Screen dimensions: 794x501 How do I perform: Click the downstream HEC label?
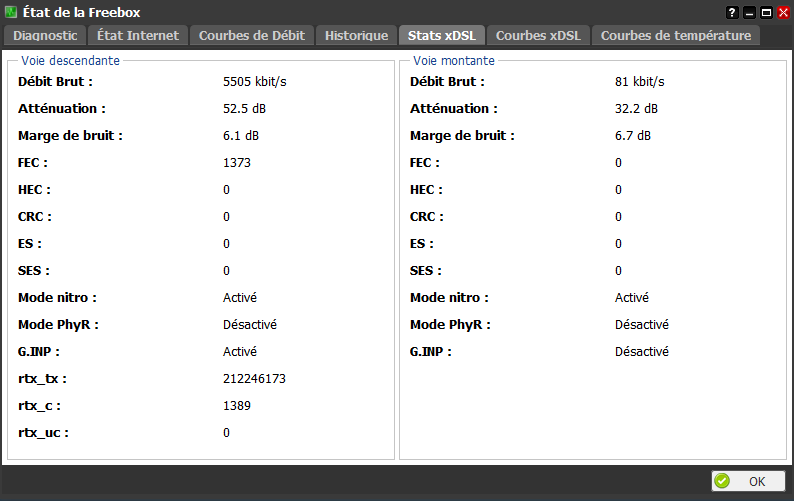pos(34,189)
